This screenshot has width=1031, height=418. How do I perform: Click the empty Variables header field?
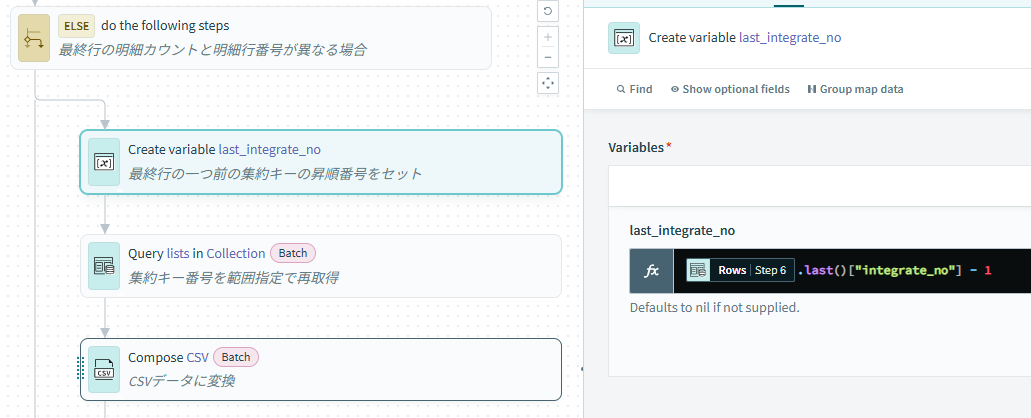819,186
